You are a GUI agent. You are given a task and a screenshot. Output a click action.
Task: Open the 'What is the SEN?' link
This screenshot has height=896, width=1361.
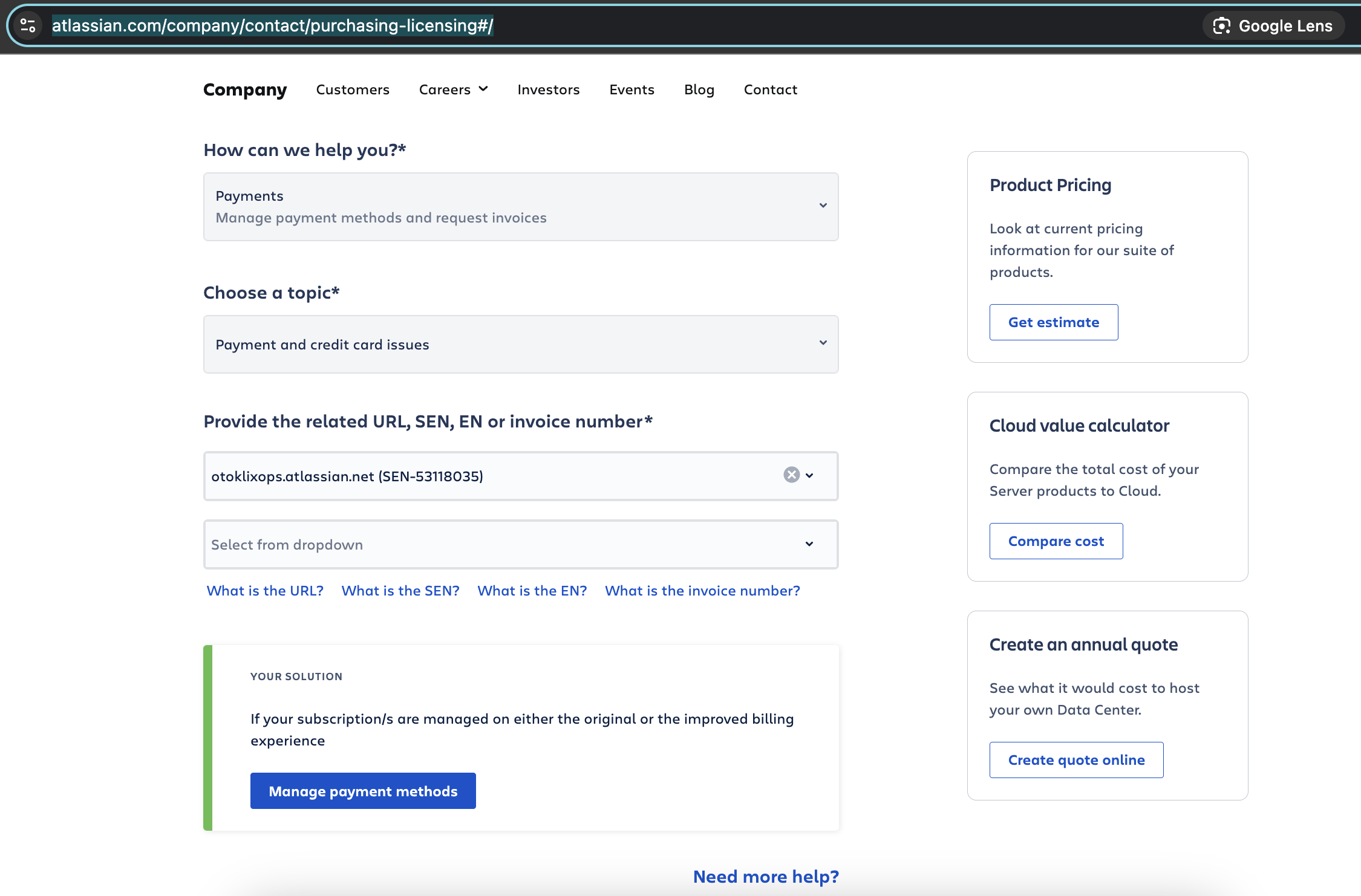click(400, 591)
